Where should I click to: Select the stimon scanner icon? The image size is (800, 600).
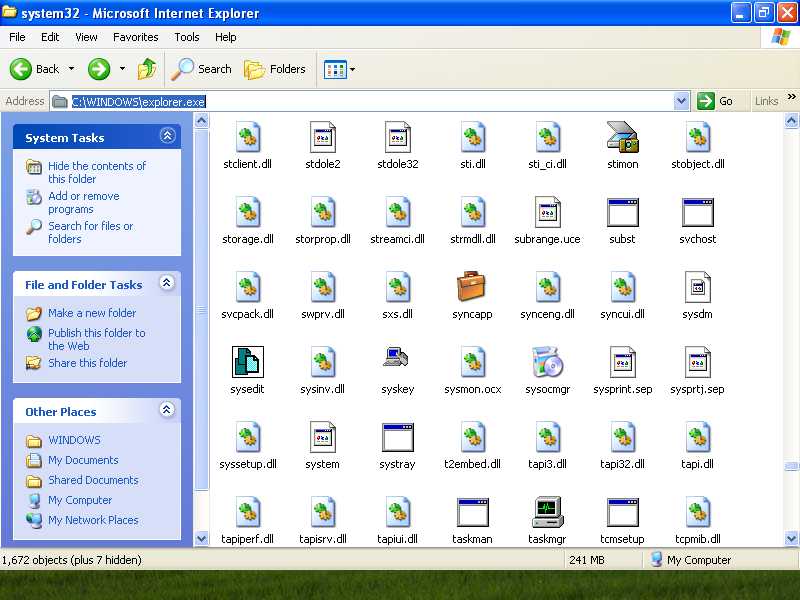tap(622, 137)
